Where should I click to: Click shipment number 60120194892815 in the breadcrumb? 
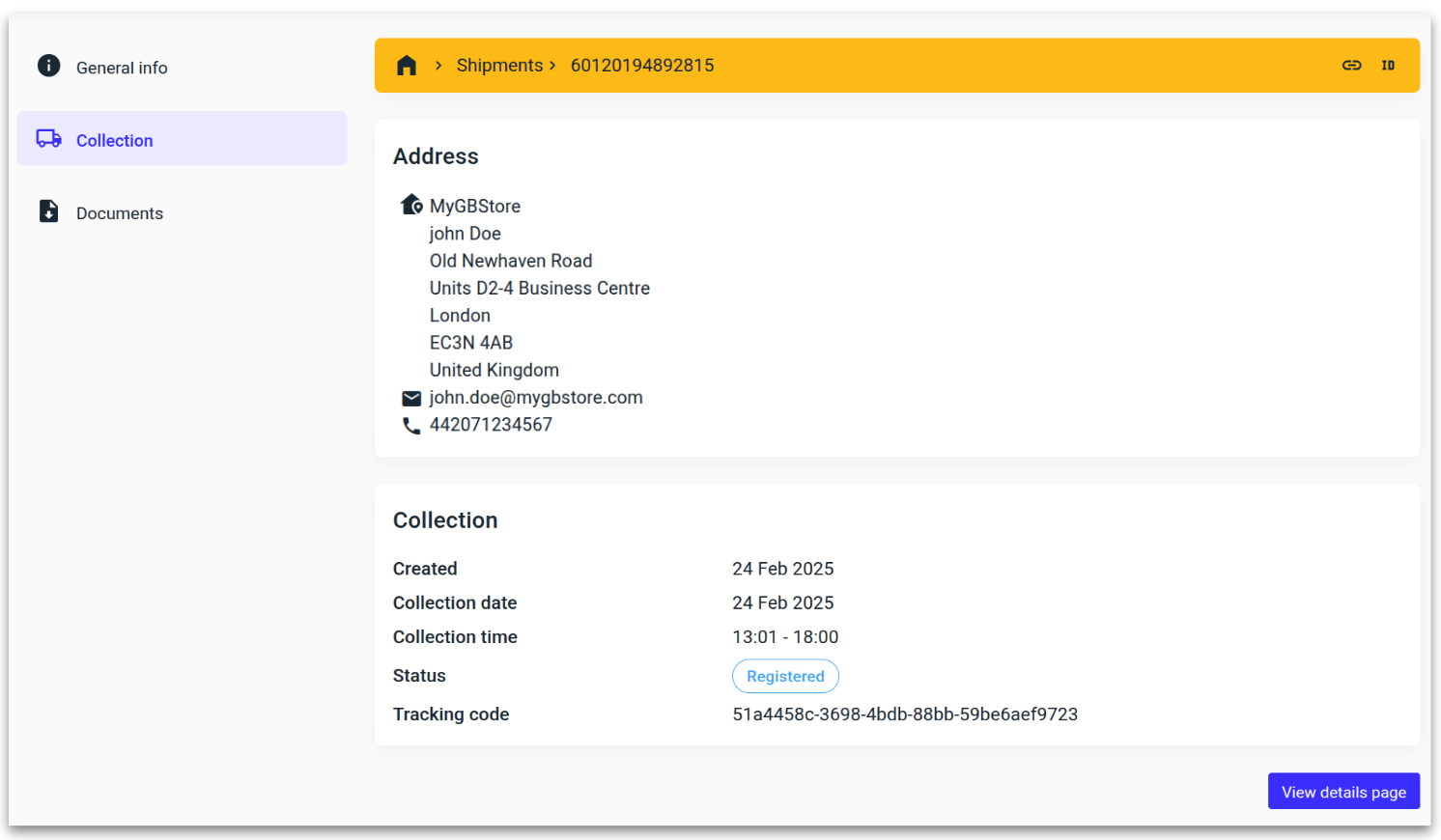[641, 65]
